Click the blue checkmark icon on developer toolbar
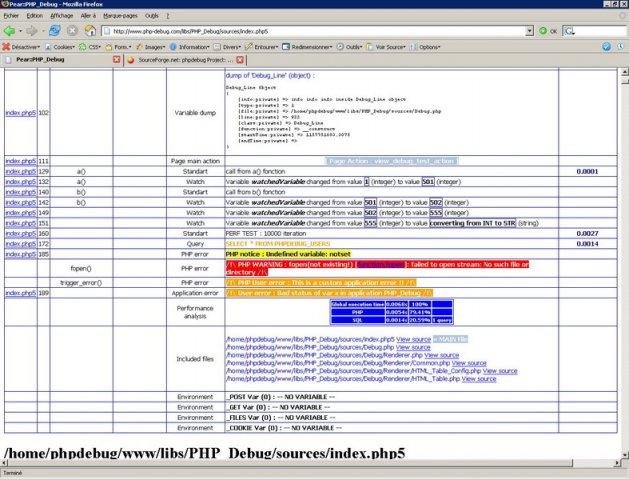The width and height of the screenshot is (629, 480). pos(607,47)
